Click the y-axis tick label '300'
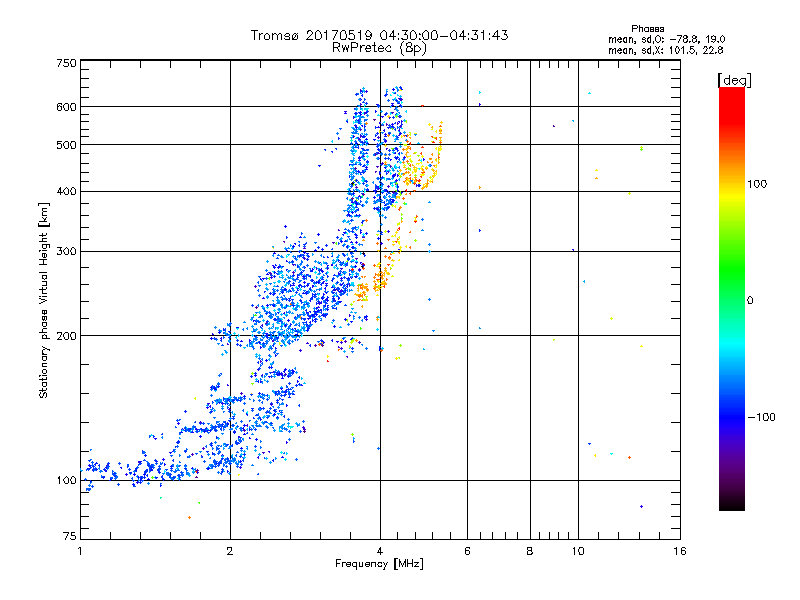 66,252
